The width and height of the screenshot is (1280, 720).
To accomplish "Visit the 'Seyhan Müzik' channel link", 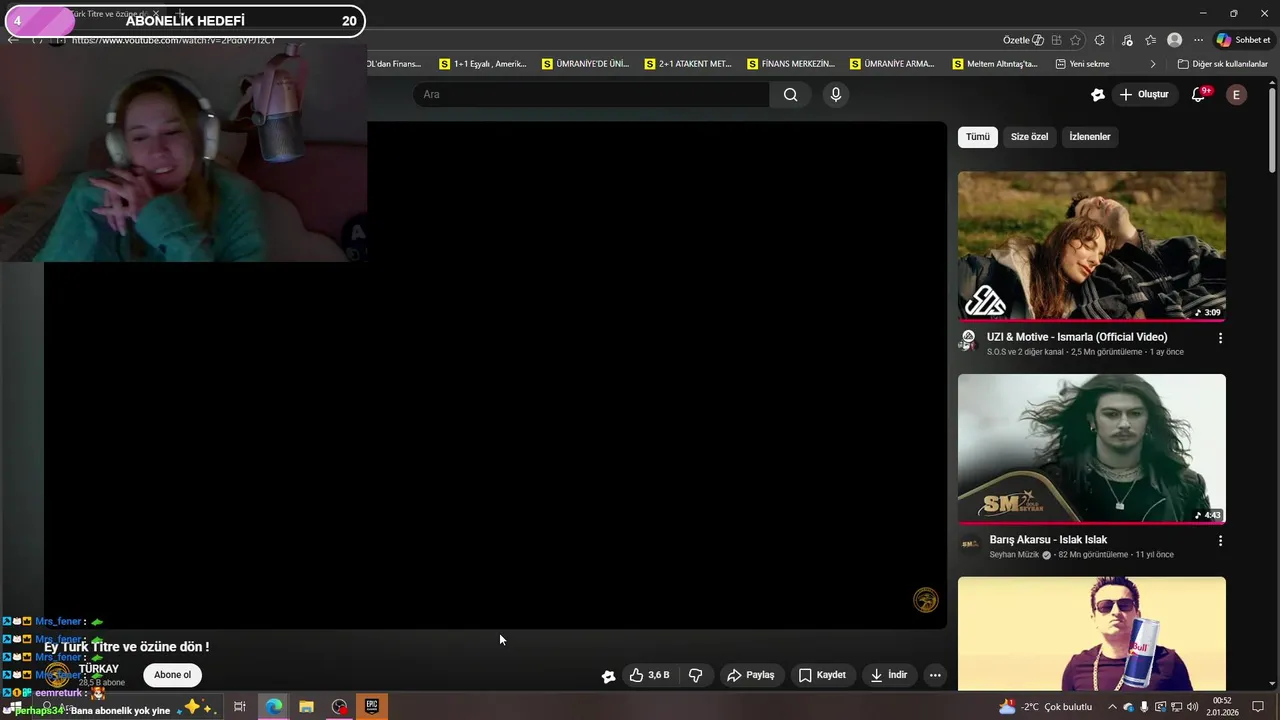I will [x=1014, y=555].
